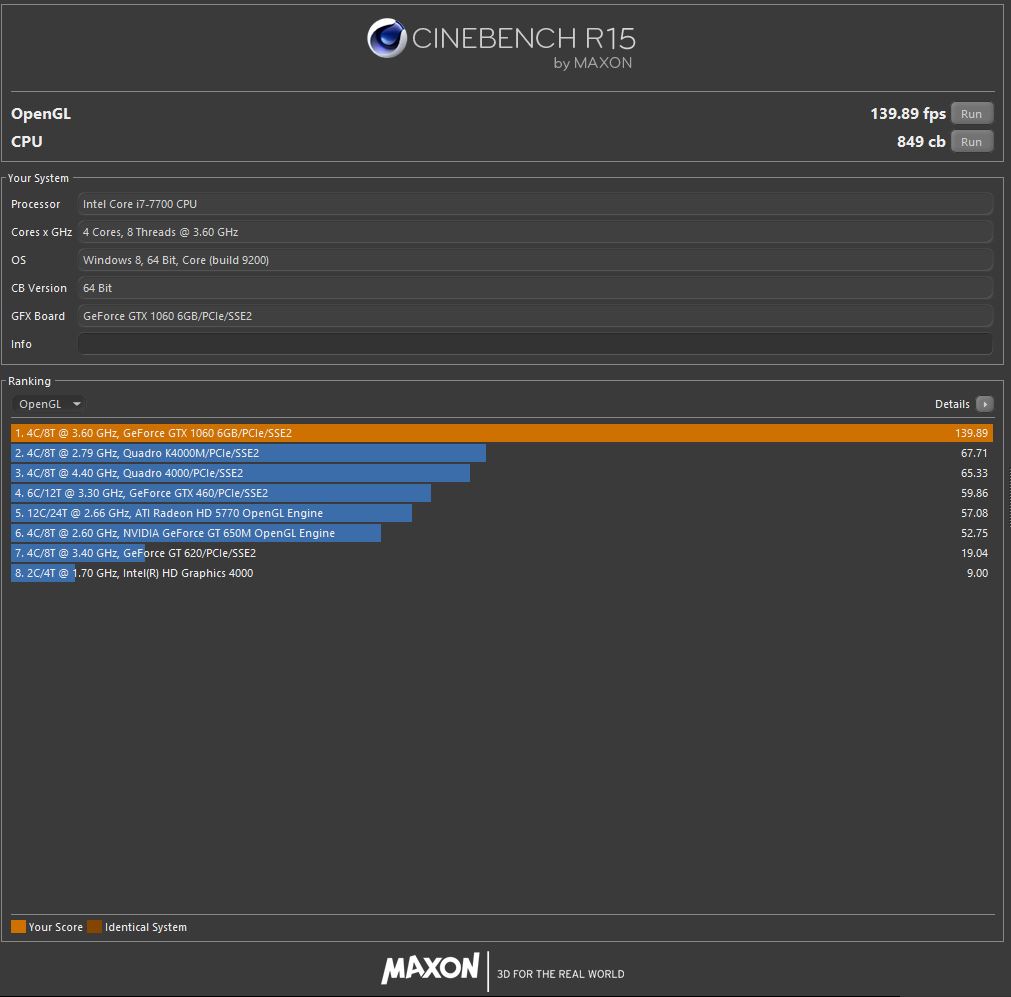Select ranking row 6 GeForce GT 650M
Image resolution: width=1011 pixels, height=997 pixels.
coord(502,533)
